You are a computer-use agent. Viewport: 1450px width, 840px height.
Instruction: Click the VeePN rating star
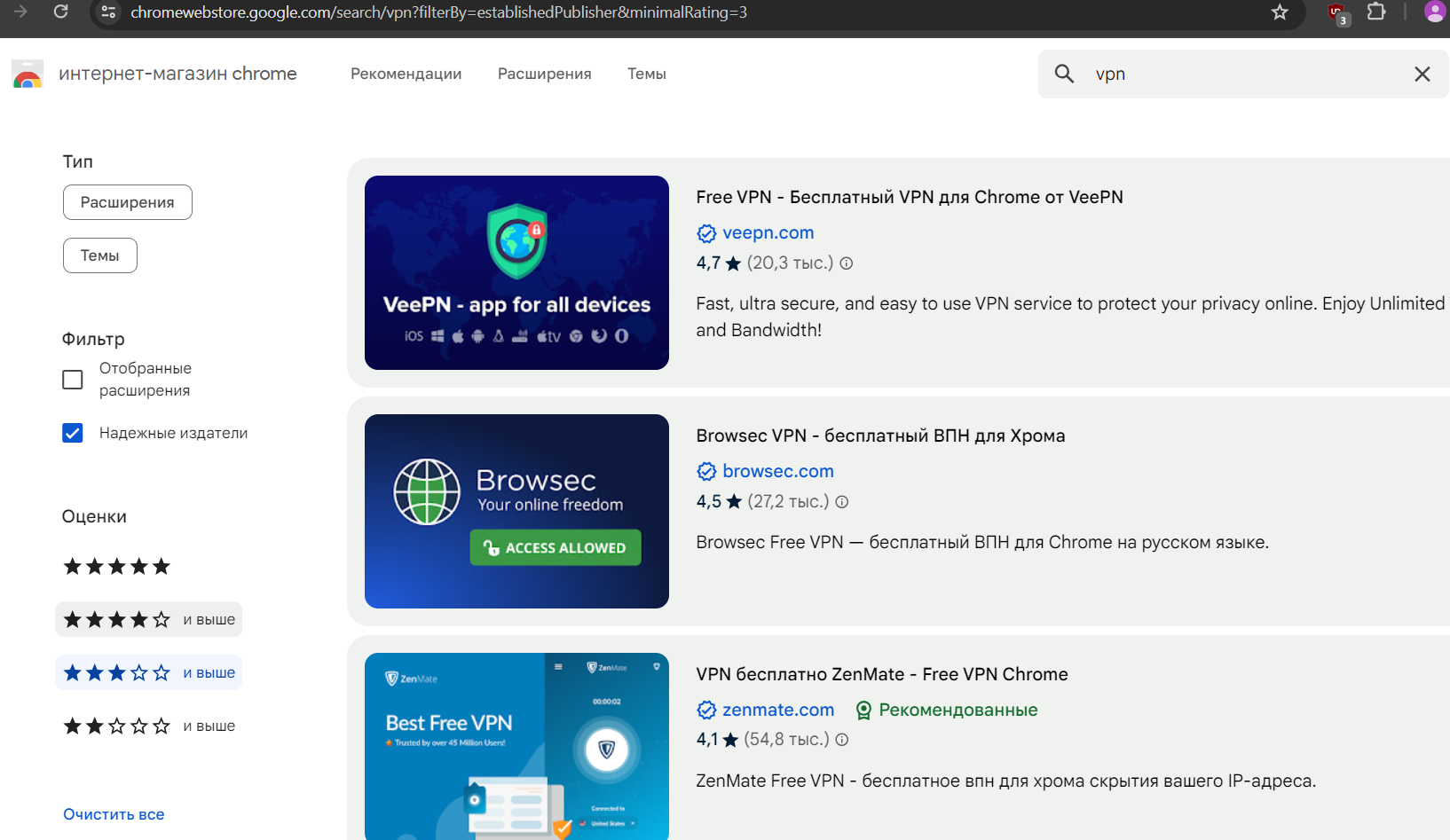pos(733,263)
